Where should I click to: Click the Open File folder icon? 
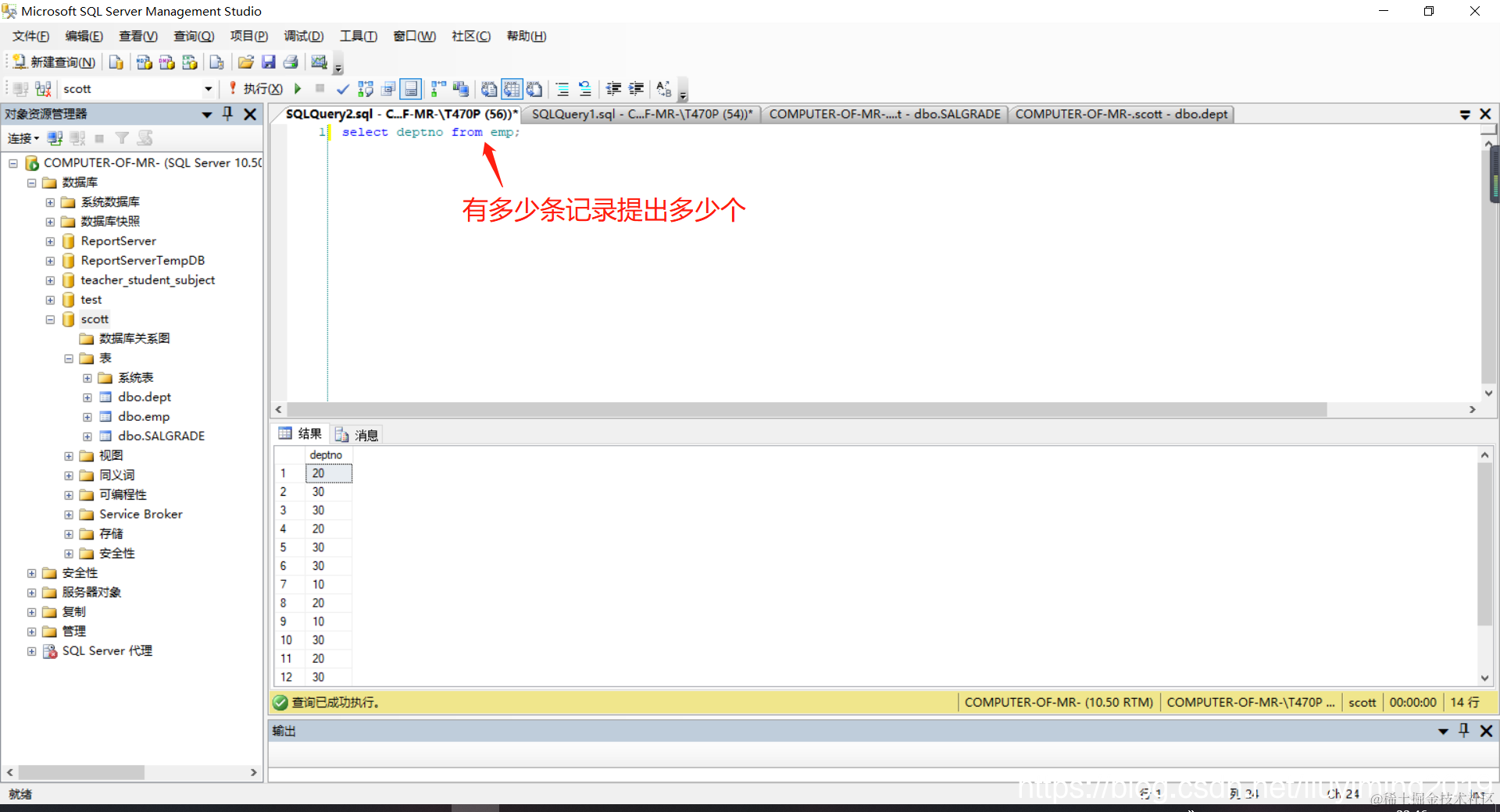coord(246,62)
